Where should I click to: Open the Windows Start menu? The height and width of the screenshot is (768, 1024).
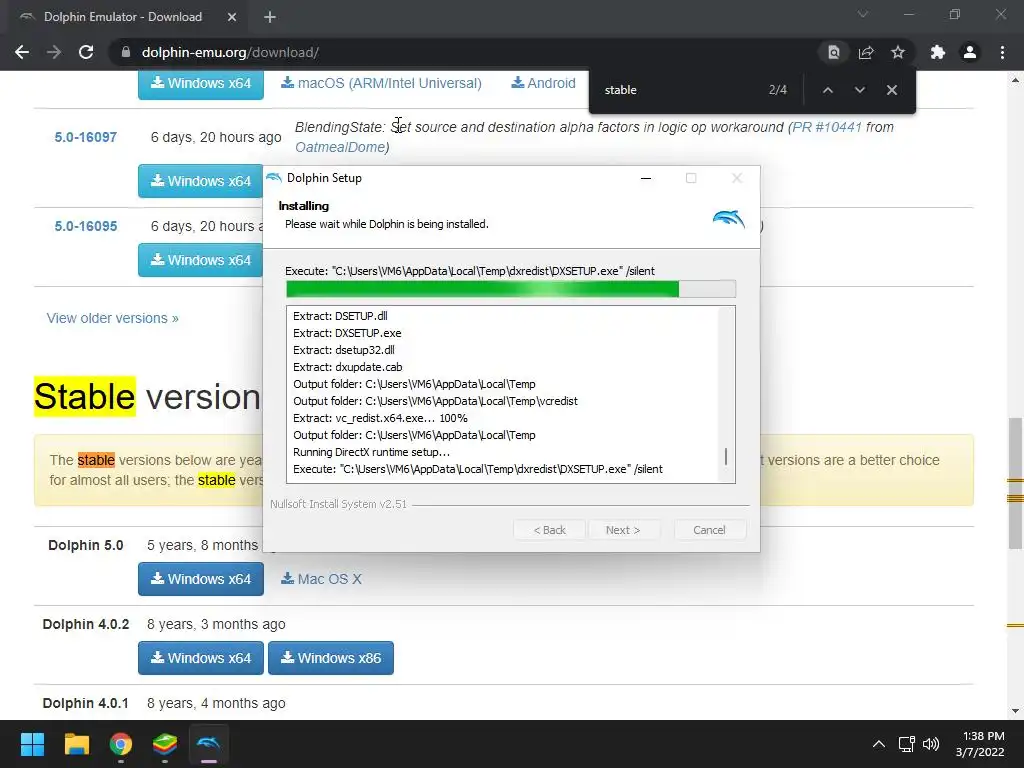click(32, 744)
